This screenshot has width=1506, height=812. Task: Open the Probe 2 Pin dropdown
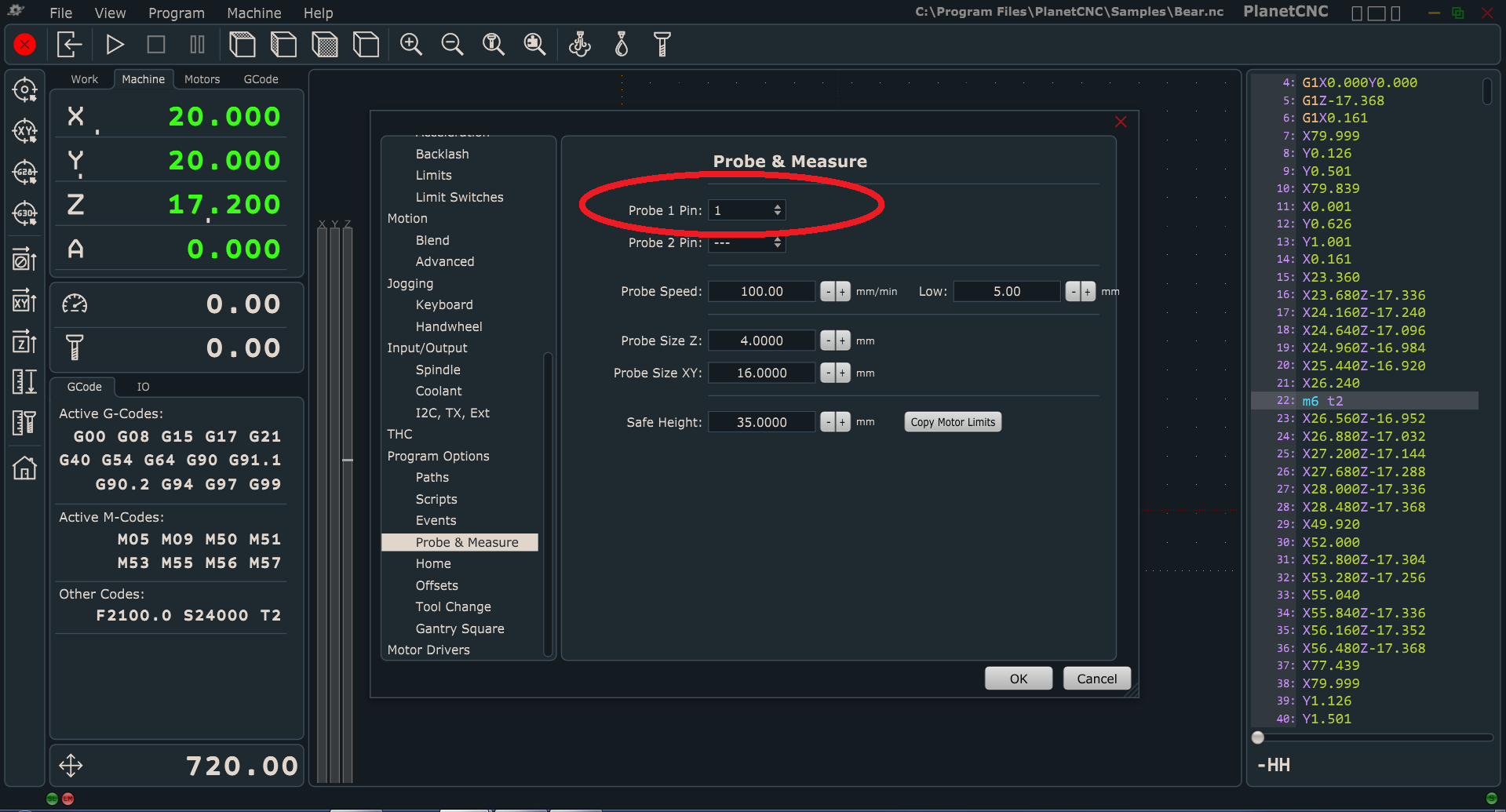pos(746,243)
